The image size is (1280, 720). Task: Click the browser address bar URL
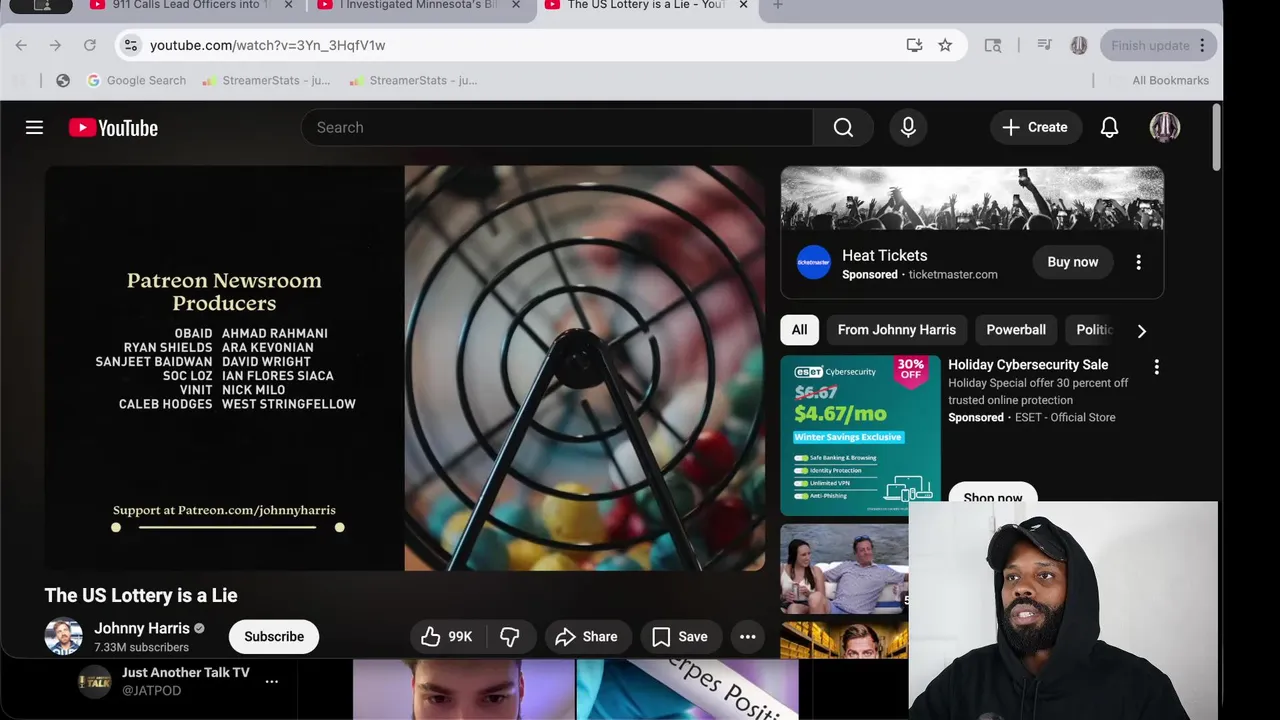[267, 45]
